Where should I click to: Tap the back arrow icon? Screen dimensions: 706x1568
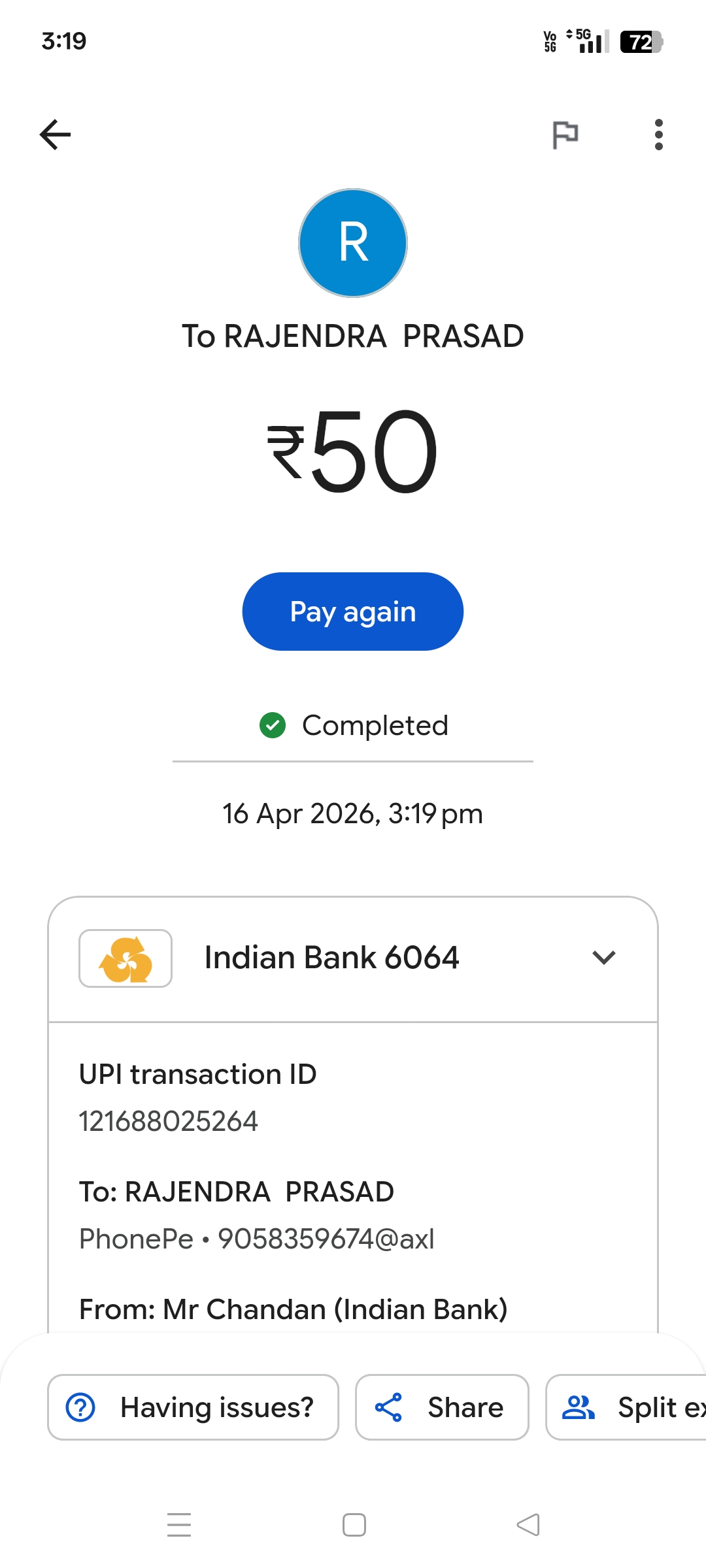[x=56, y=135]
